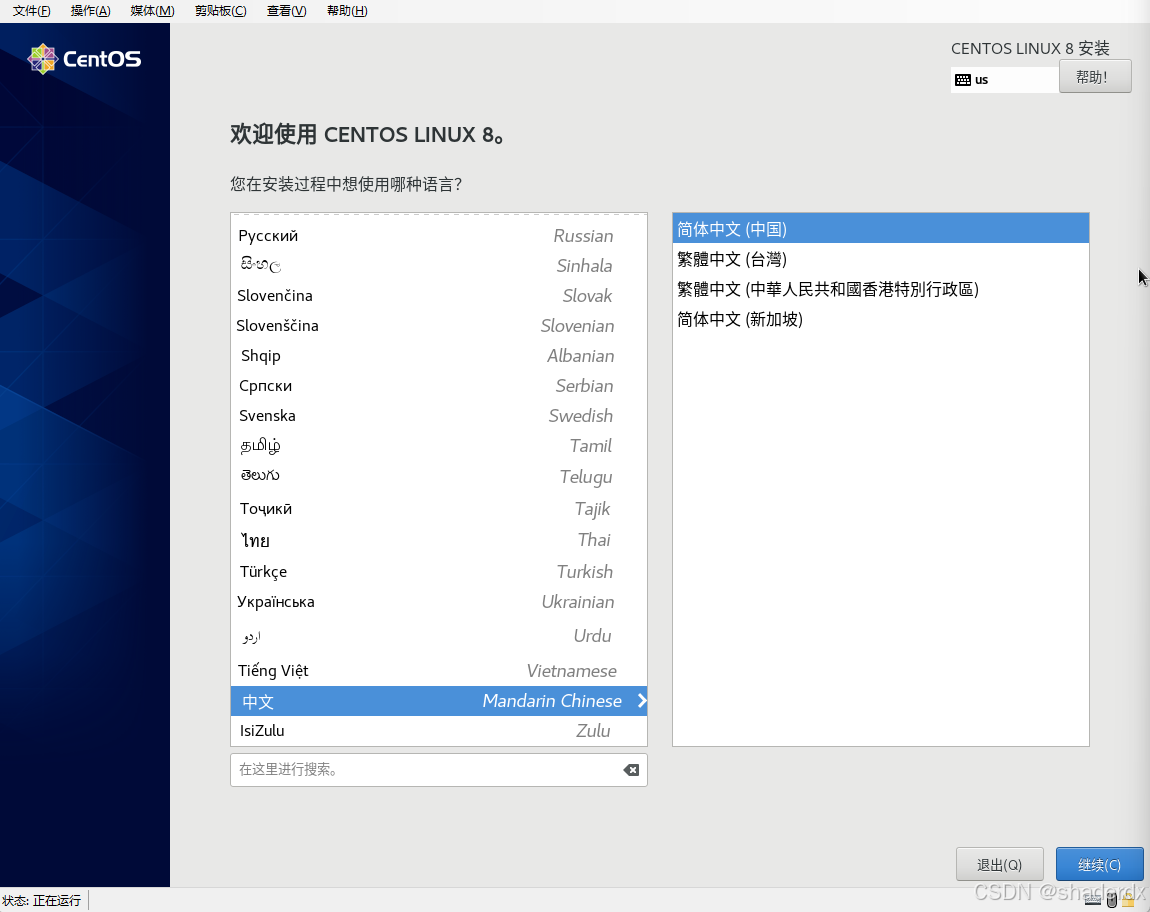Select IsiZulu Zulu language
The width and height of the screenshot is (1150, 912).
pos(439,731)
